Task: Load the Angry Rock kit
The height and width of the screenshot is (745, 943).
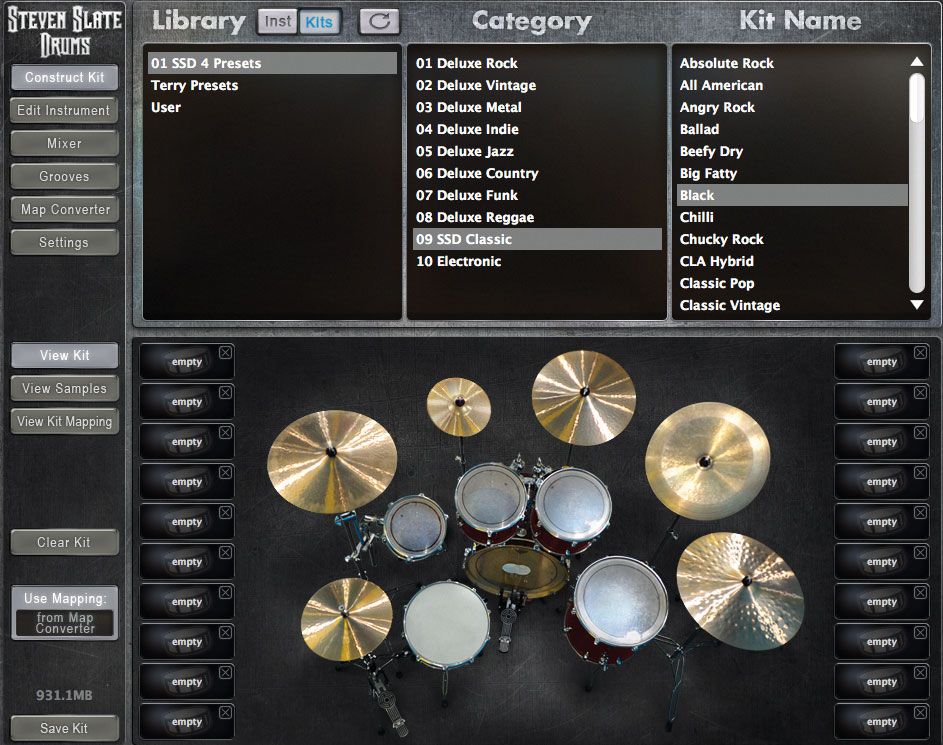Action: click(x=792, y=107)
